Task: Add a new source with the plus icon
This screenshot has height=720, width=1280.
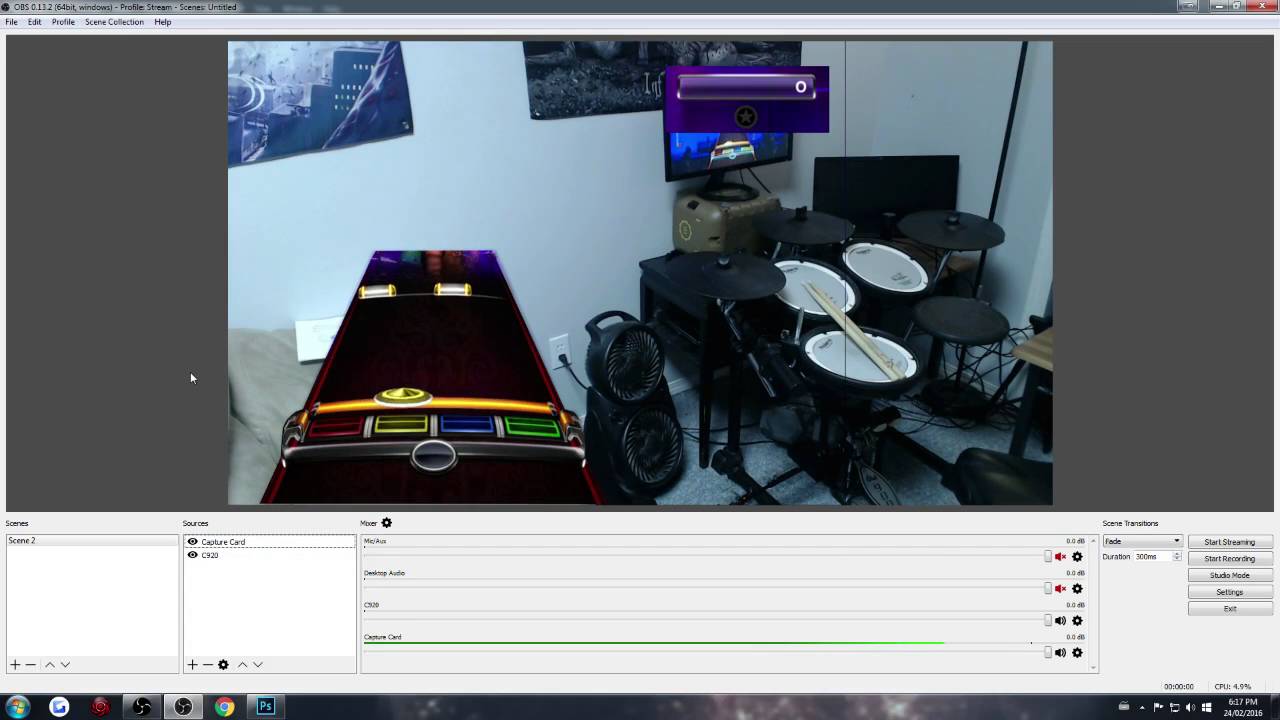Action: click(x=192, y=665)
